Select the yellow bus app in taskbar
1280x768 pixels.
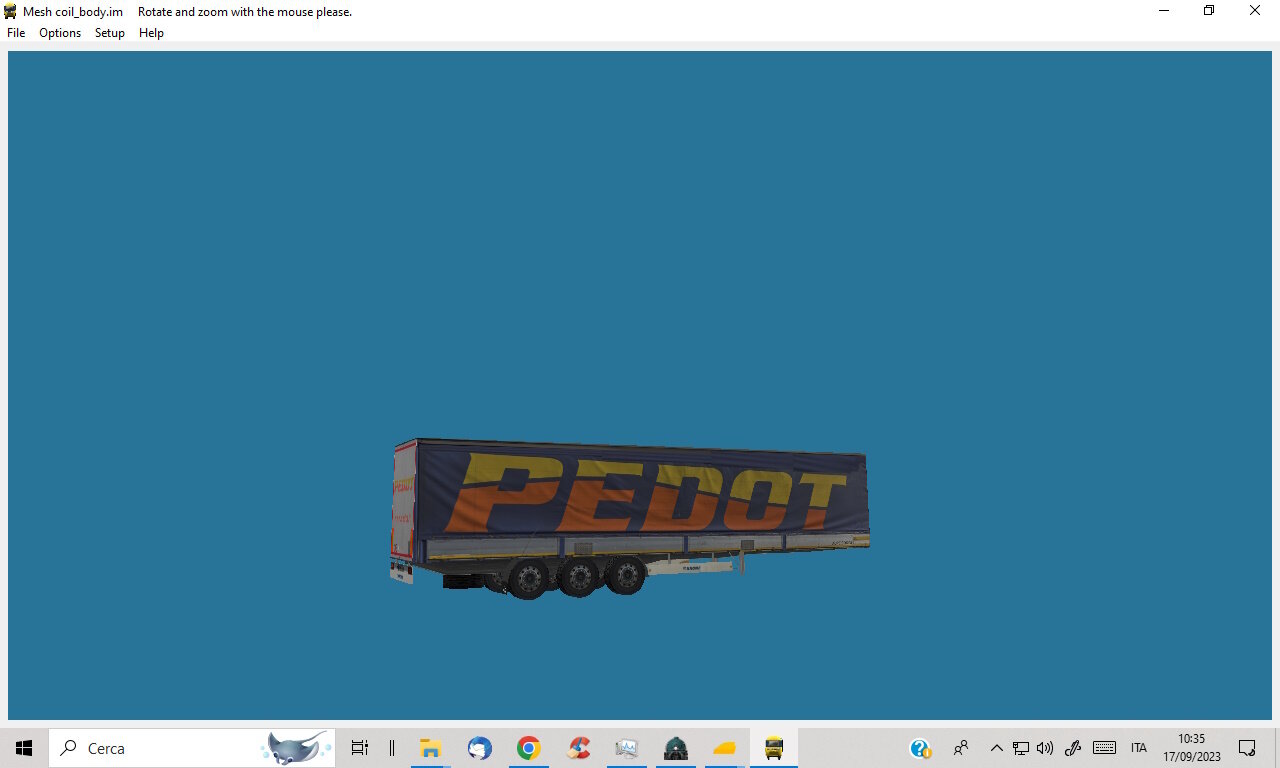[774, 748]
